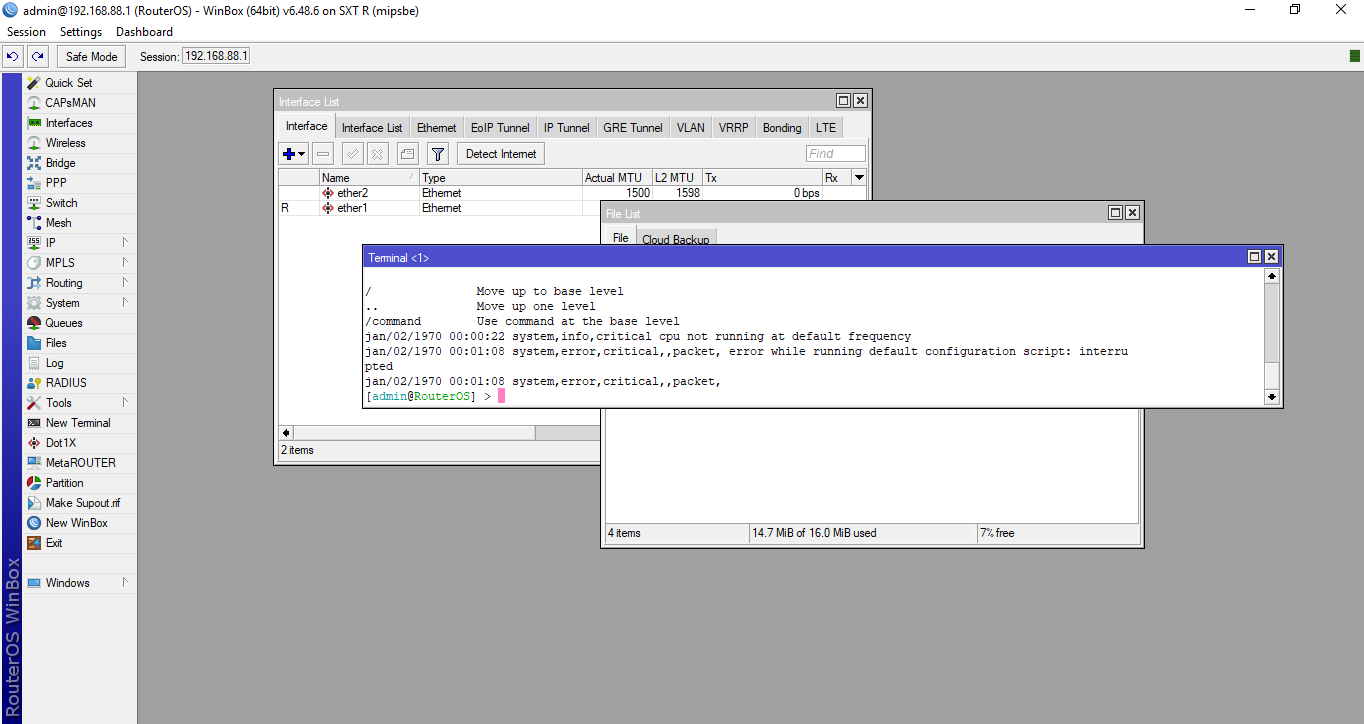The width and height of the screenshot is (1364, 724).
Task: Expand the Windows submenu
Action: click(125, 583)
